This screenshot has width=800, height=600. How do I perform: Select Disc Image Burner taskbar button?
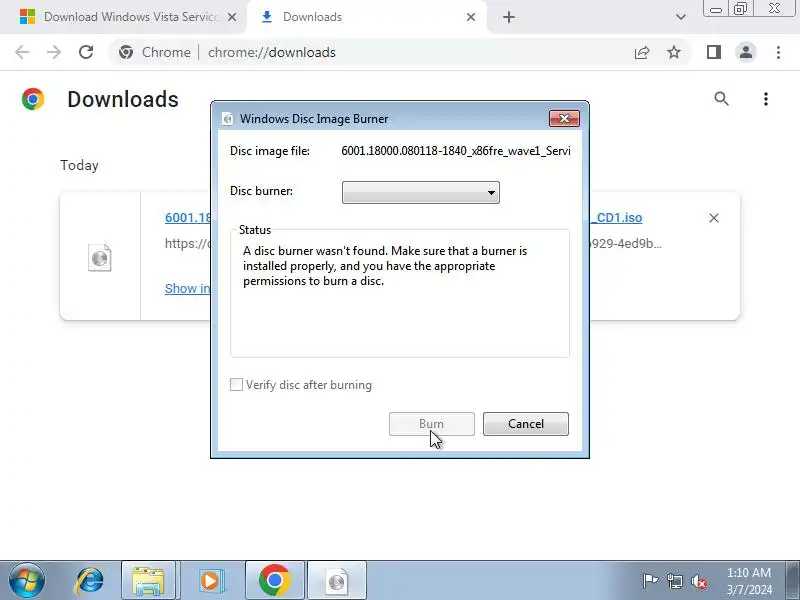337,581
